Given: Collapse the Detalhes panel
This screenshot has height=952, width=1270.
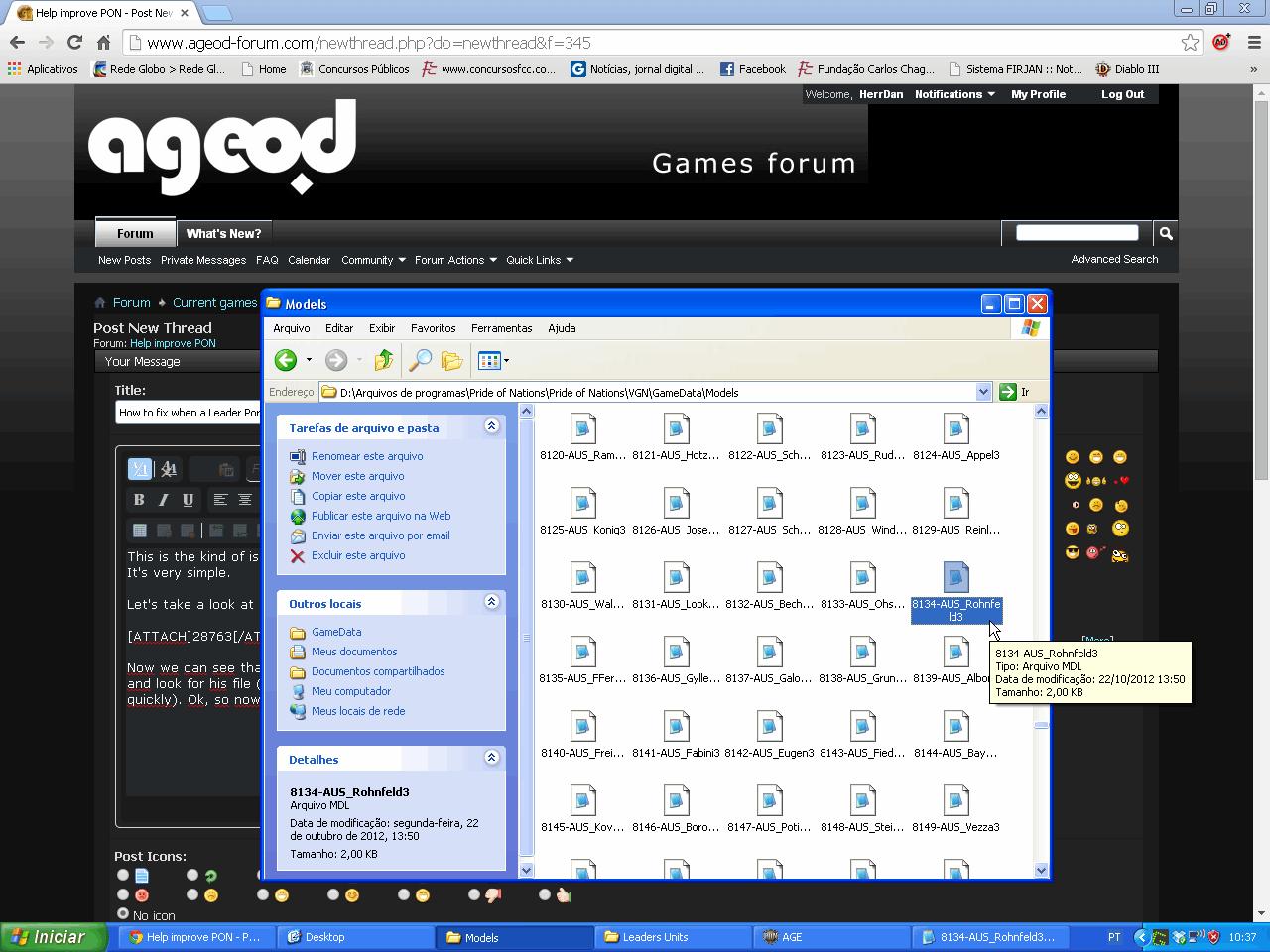Looking at the screenshot, I should tap(491, 758).
